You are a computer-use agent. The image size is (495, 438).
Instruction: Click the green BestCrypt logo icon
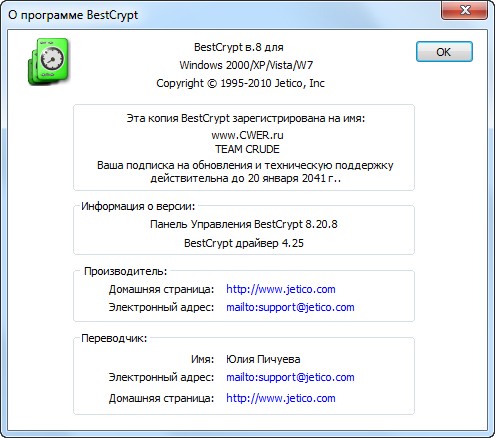click(x=48, y=61)
